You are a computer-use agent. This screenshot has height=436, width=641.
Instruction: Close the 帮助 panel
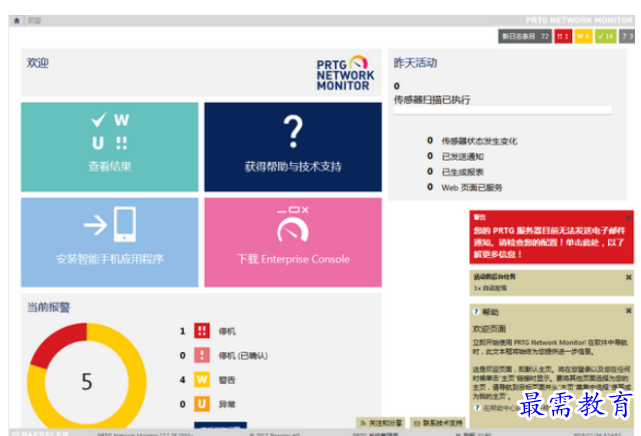coord(629,311)
